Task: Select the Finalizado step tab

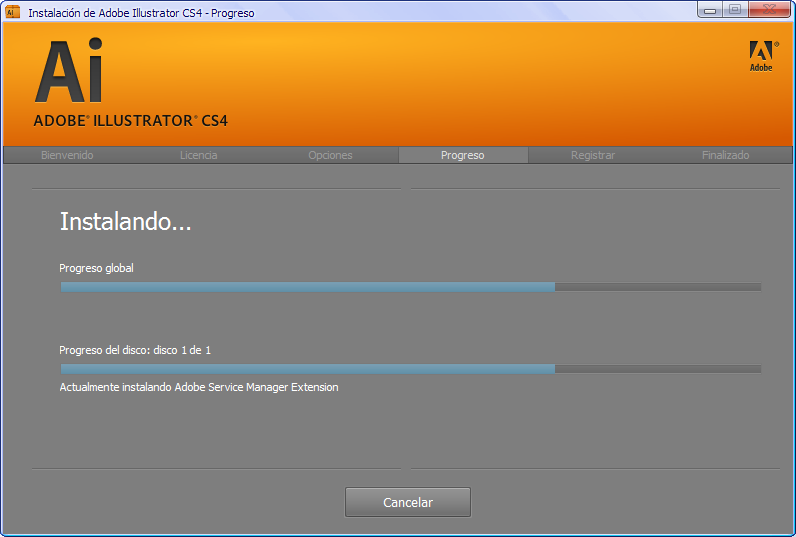Action: coord(725,155)
